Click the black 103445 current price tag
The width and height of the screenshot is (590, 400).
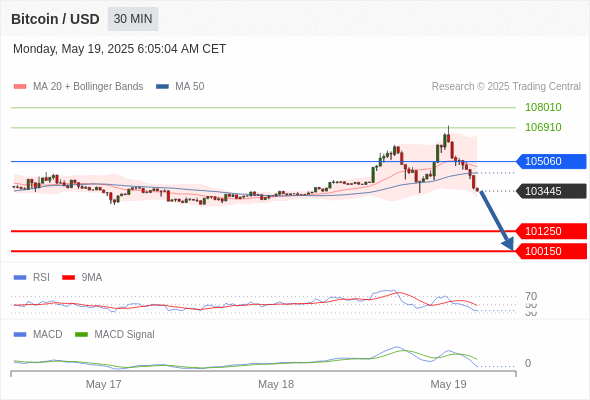(x=551, y=191)
